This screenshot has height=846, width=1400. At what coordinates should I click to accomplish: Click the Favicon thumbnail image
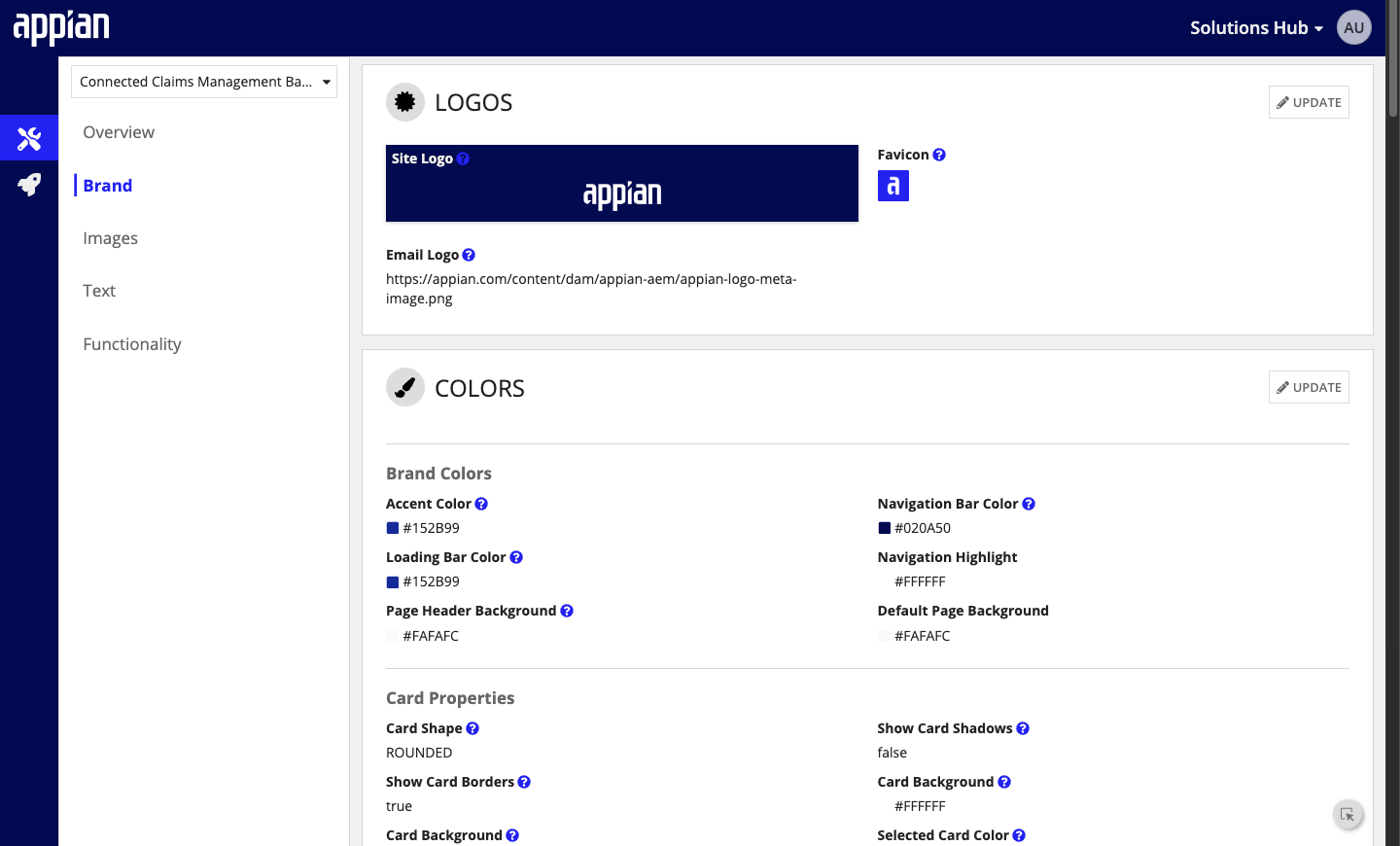pyautogui.click(x=893, y=186)
